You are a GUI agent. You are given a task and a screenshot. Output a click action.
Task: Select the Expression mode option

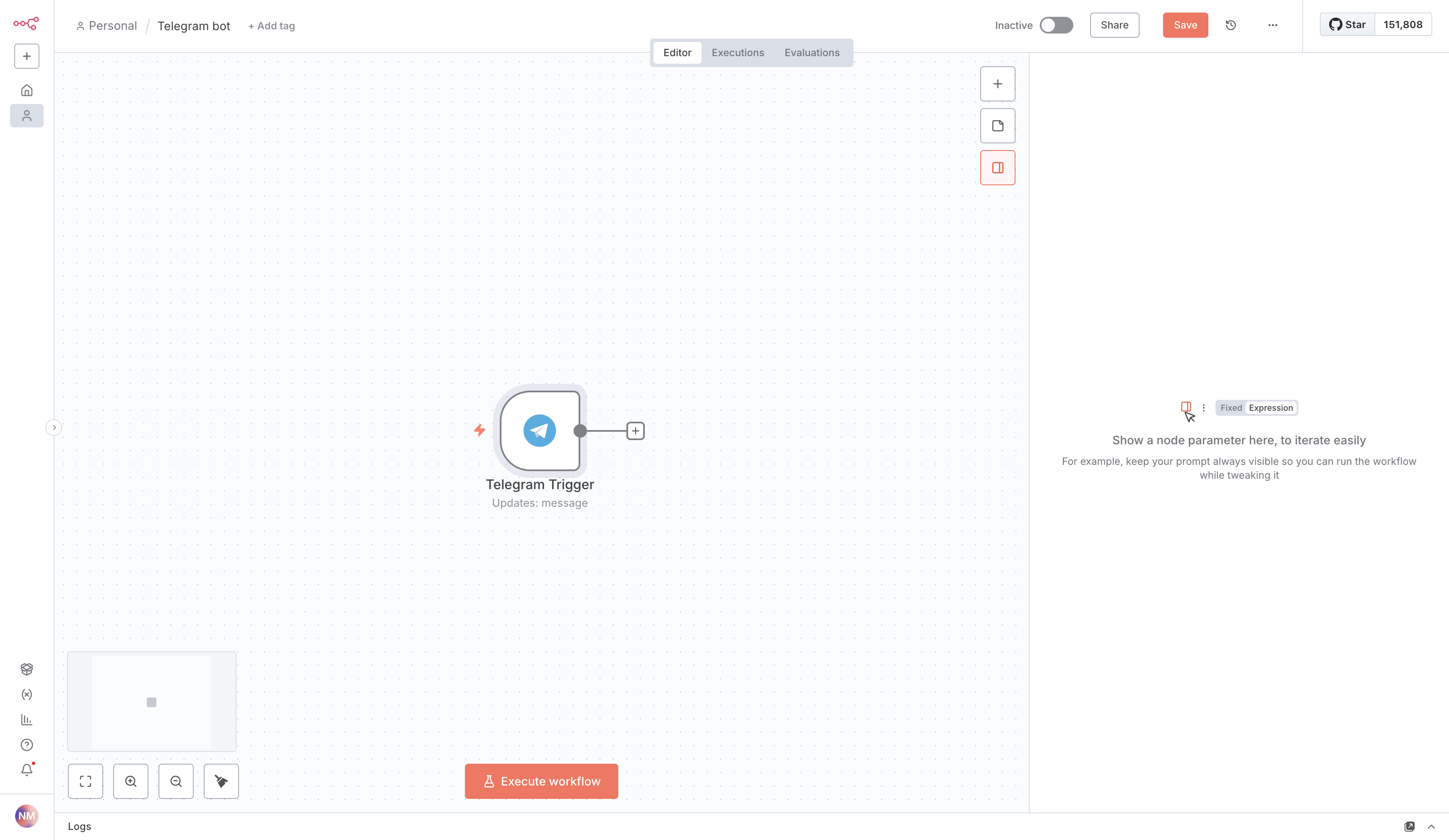click(x=1270, y=408)
